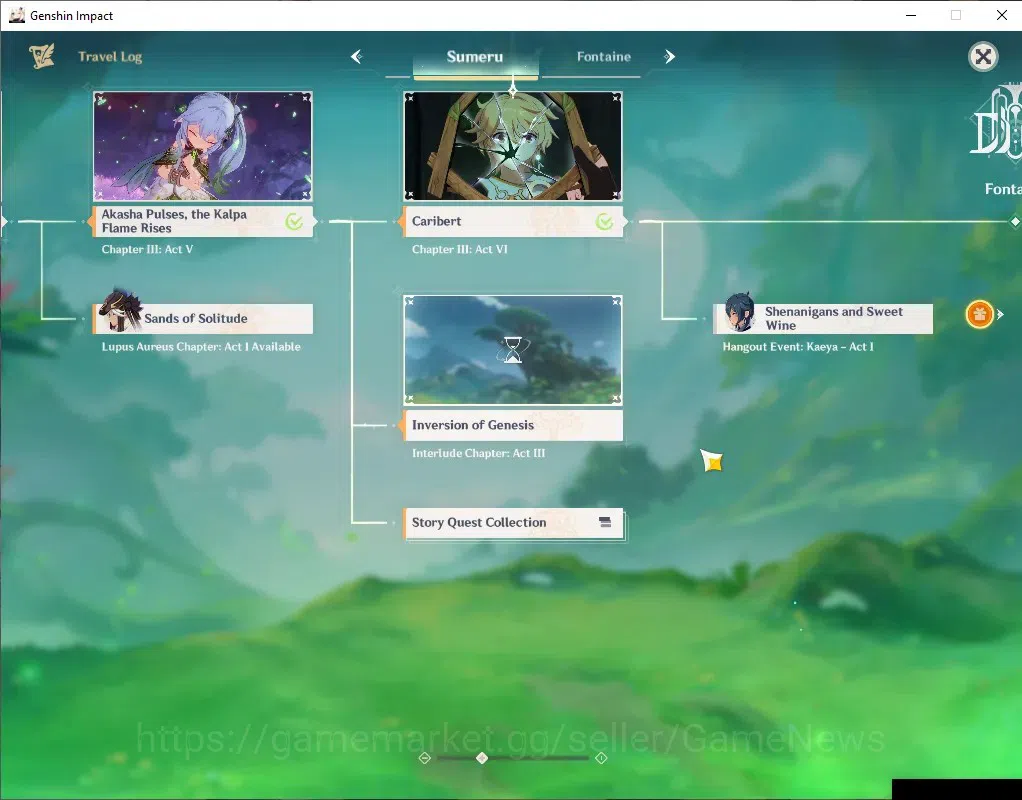The height and width of the screenshot is (800, 1022).
Task: Click completed checkmark on Akasha Pulses
Action: tap(295, 222)
